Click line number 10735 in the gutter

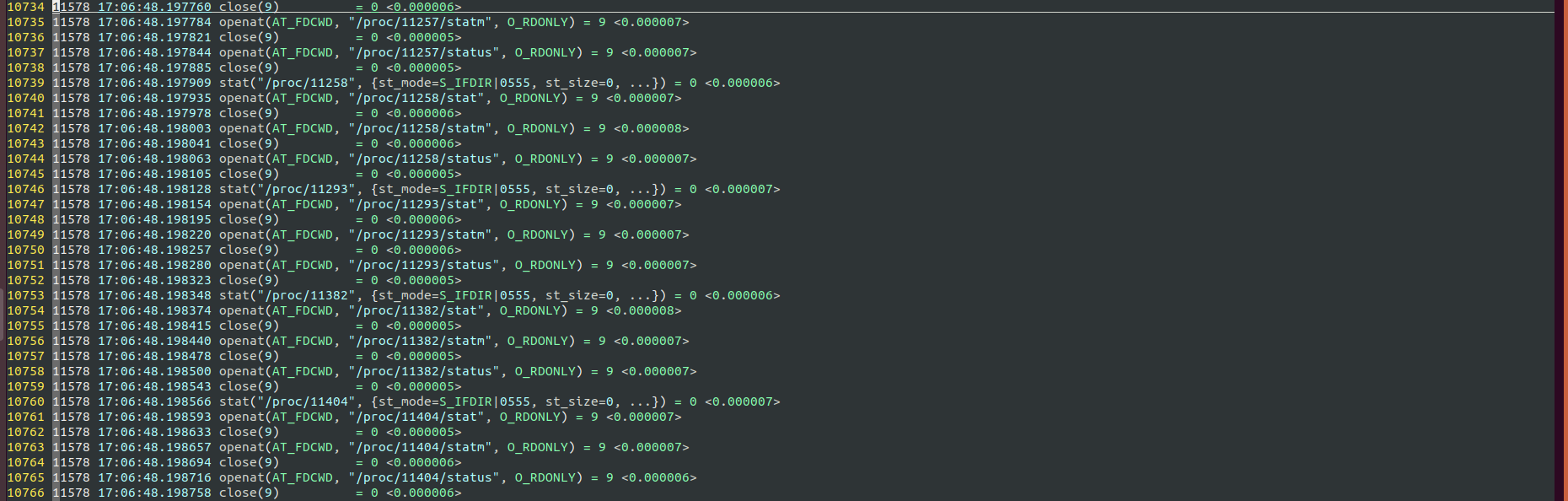tap(25, 22)
